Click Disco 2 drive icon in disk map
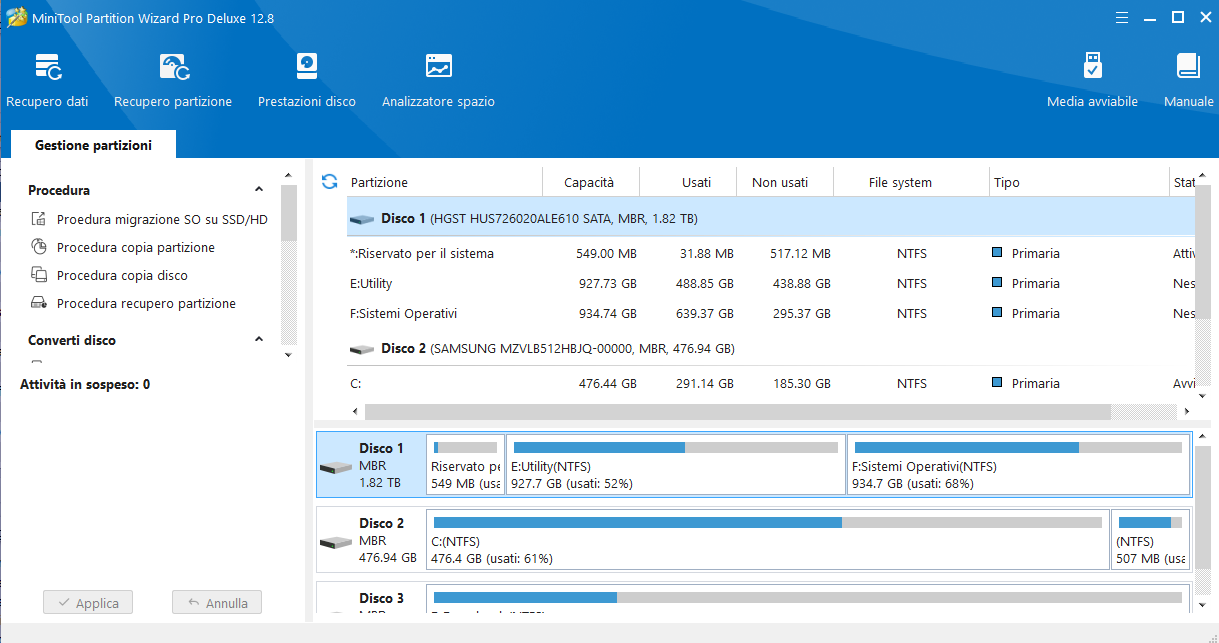The width and height of the screenshot is (1219, 643). 335,542
